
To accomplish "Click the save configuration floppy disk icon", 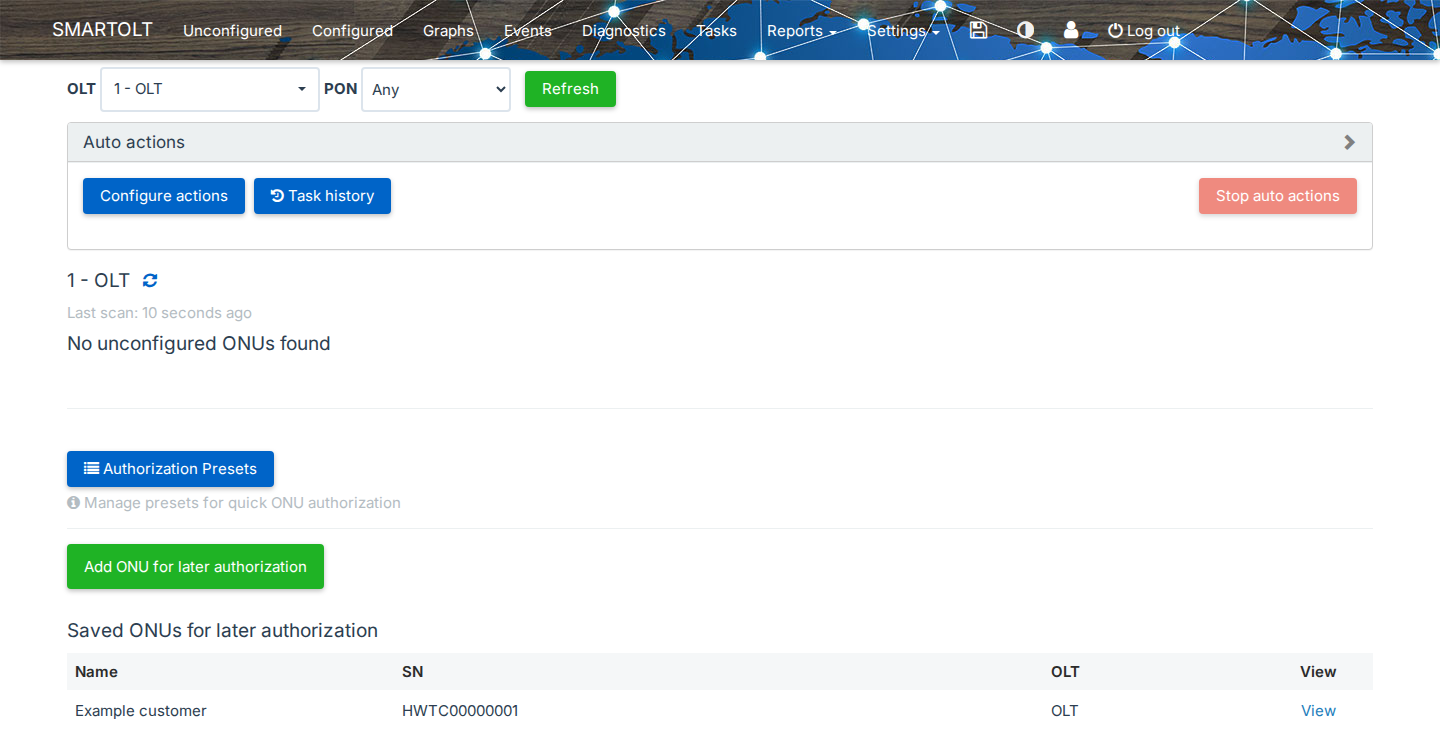I will 978,30.
